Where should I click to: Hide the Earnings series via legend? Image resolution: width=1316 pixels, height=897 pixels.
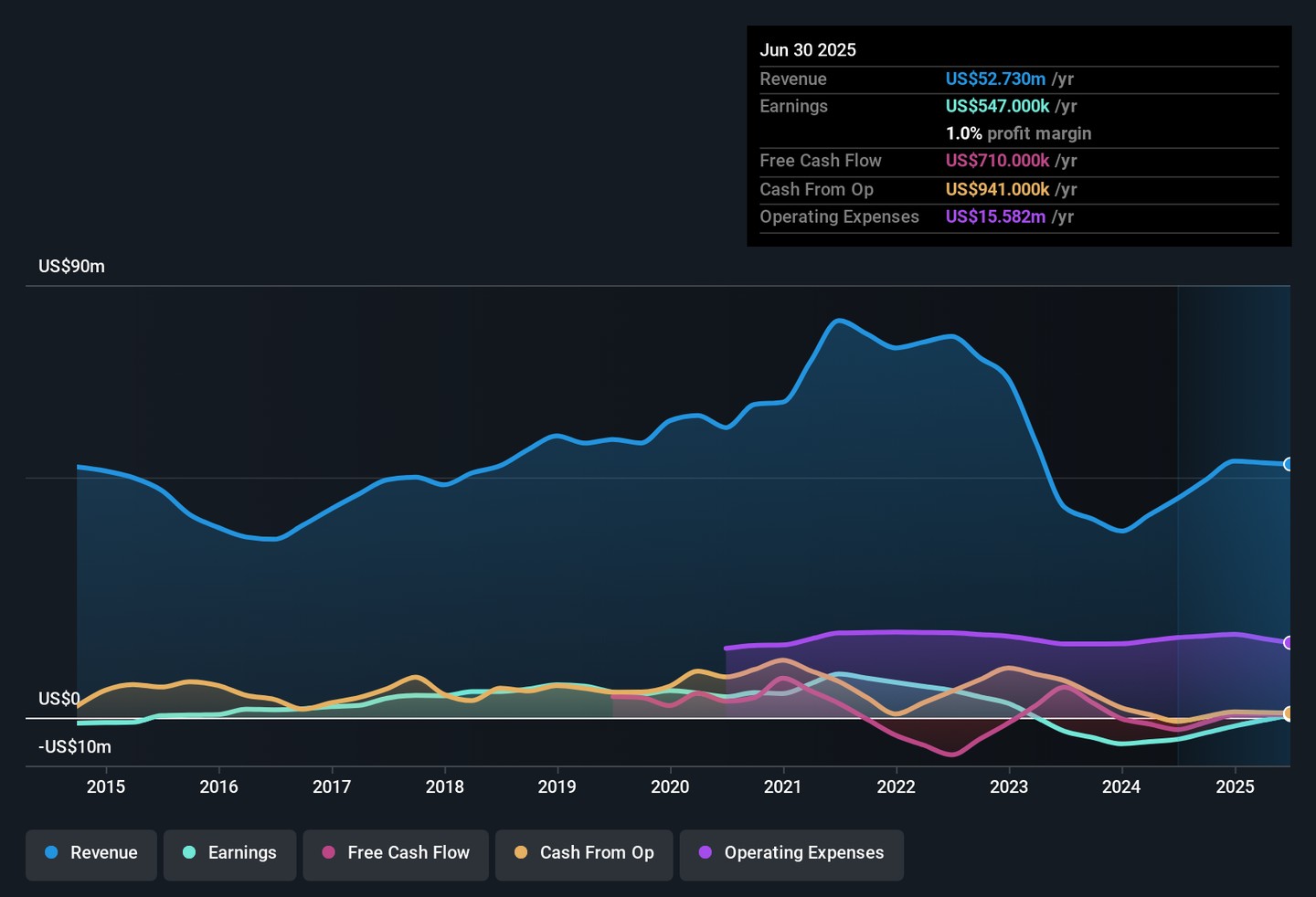click(229, 853)
